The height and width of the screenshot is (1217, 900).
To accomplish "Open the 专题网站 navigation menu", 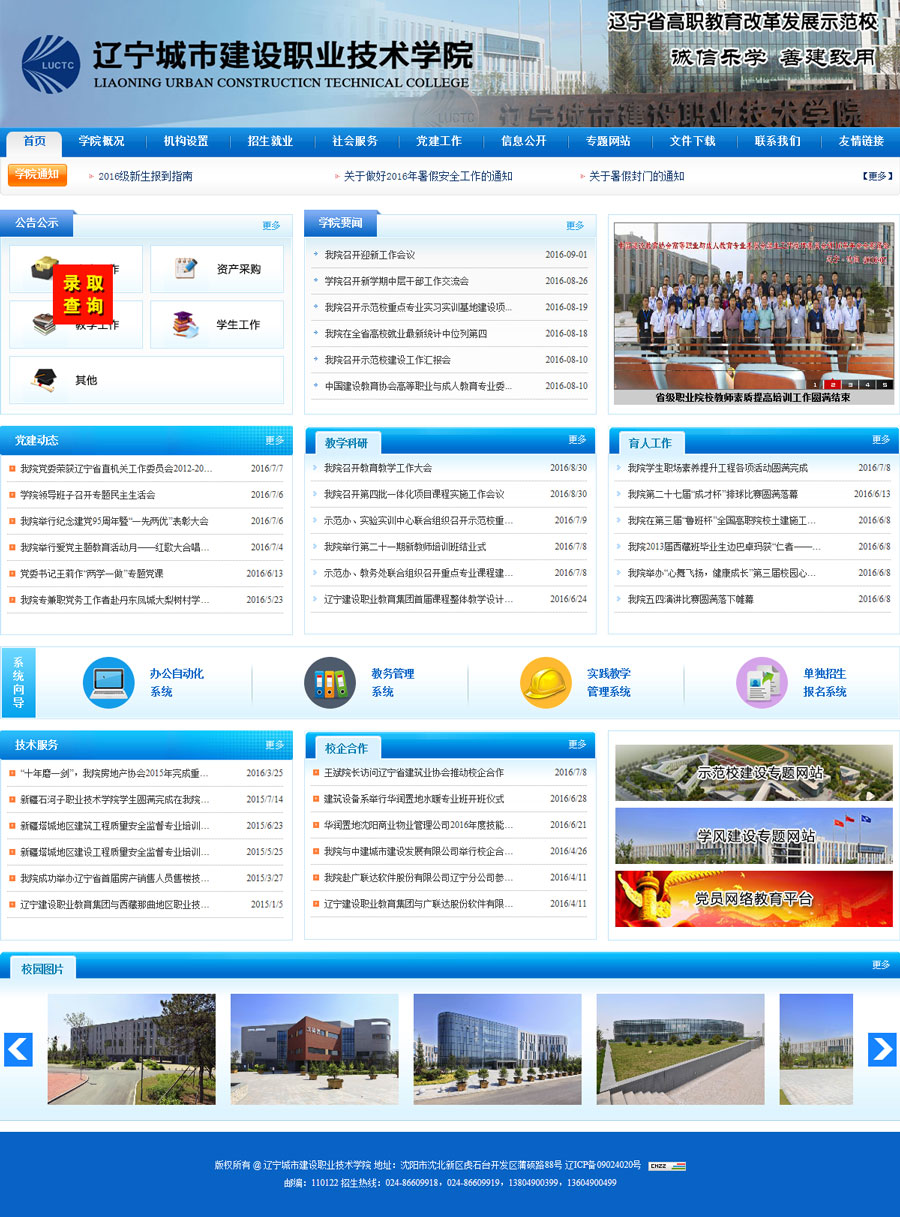I will [608, 142].
